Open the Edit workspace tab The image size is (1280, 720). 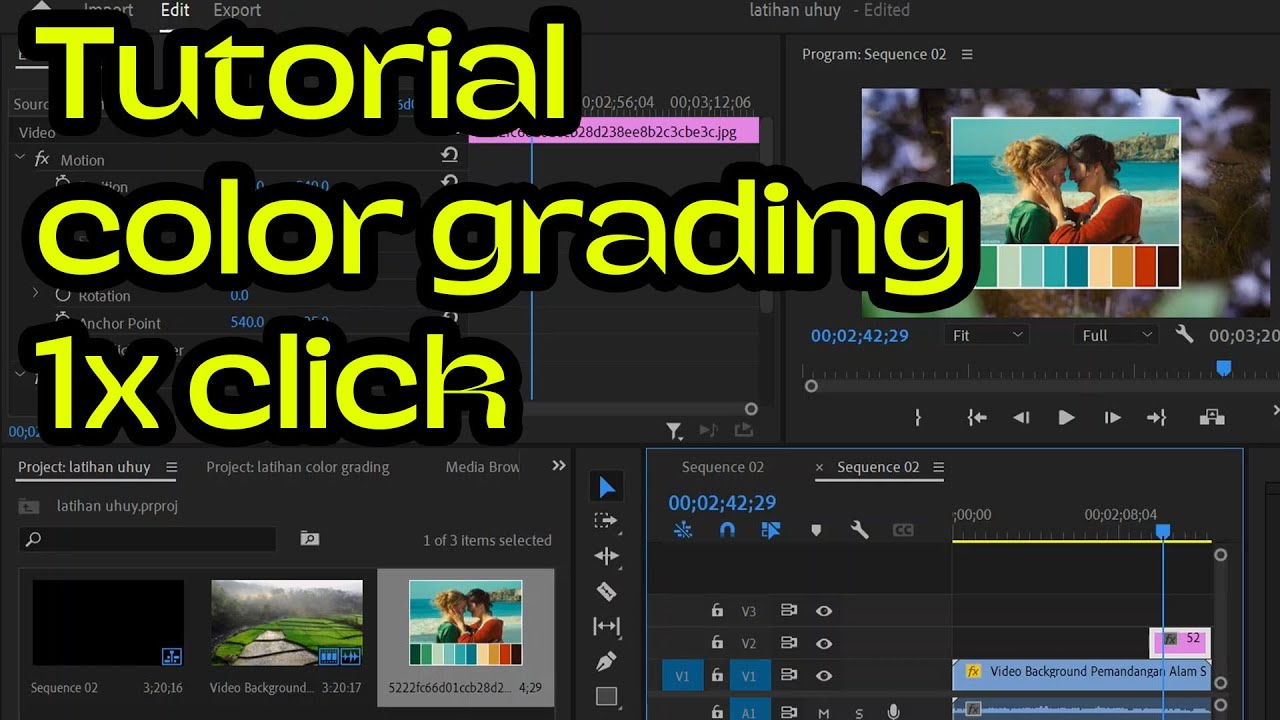pyautogui.click(x=175, y=10)
